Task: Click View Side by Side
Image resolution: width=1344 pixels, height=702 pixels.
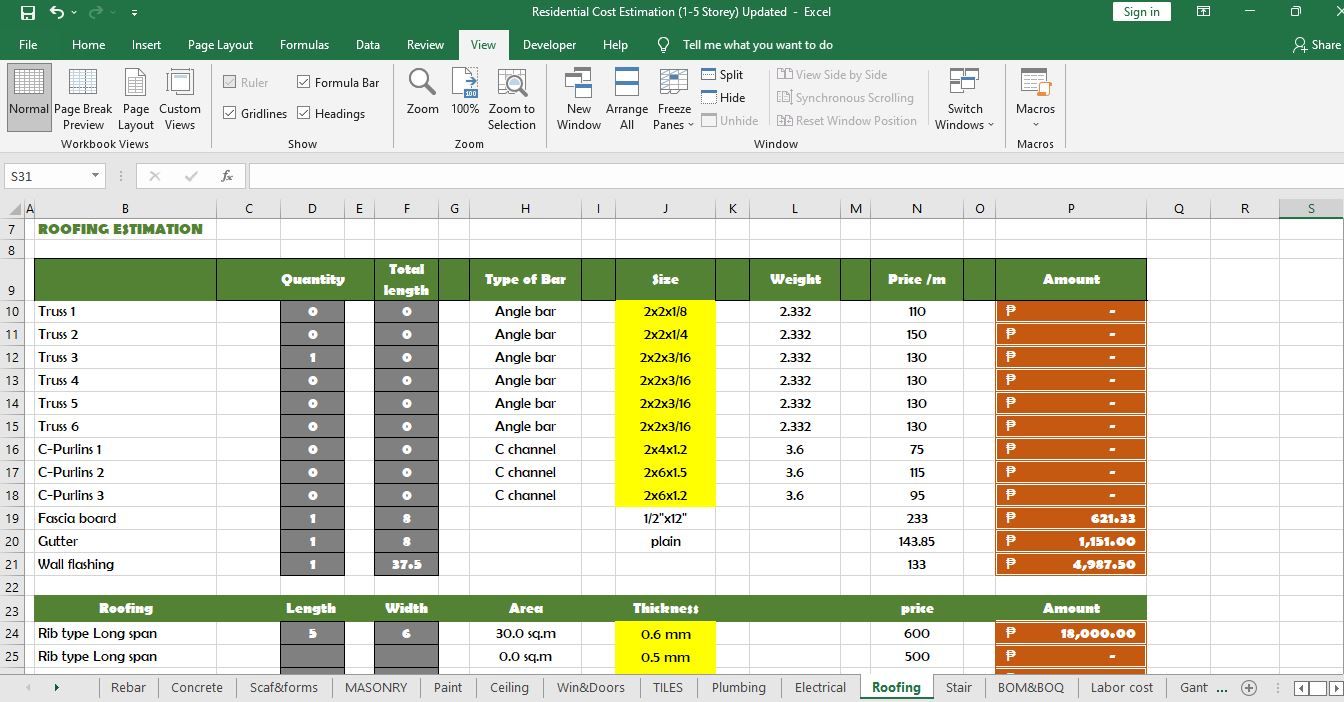Action: (x=832, y=74)
